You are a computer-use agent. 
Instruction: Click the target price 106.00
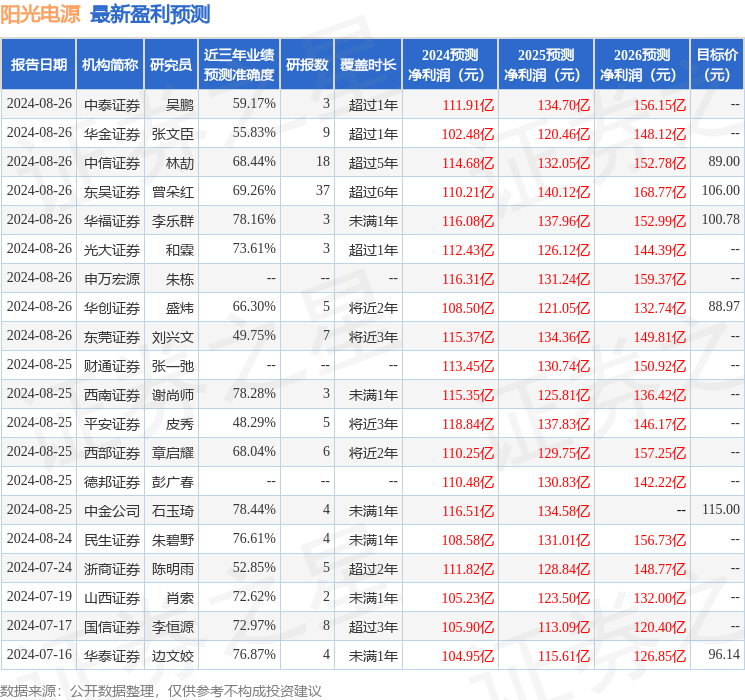tap(720, 190)
